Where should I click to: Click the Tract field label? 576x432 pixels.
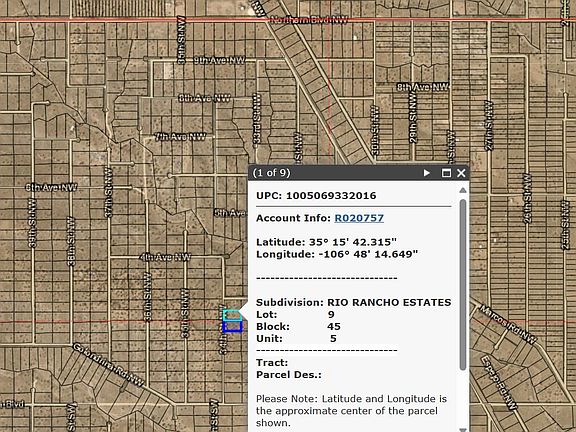(272, 363)
